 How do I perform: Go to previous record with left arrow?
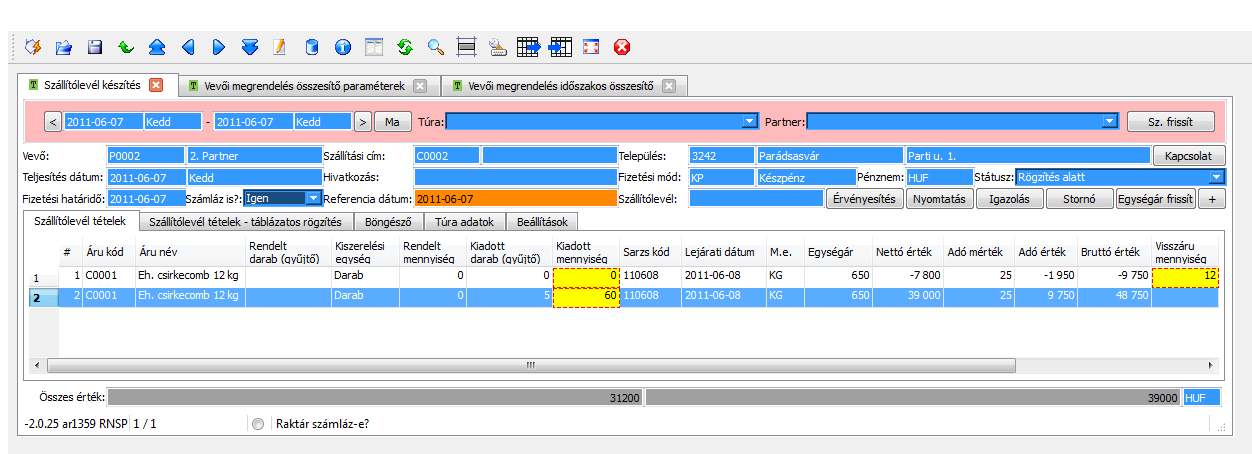[x=188, y=46]
